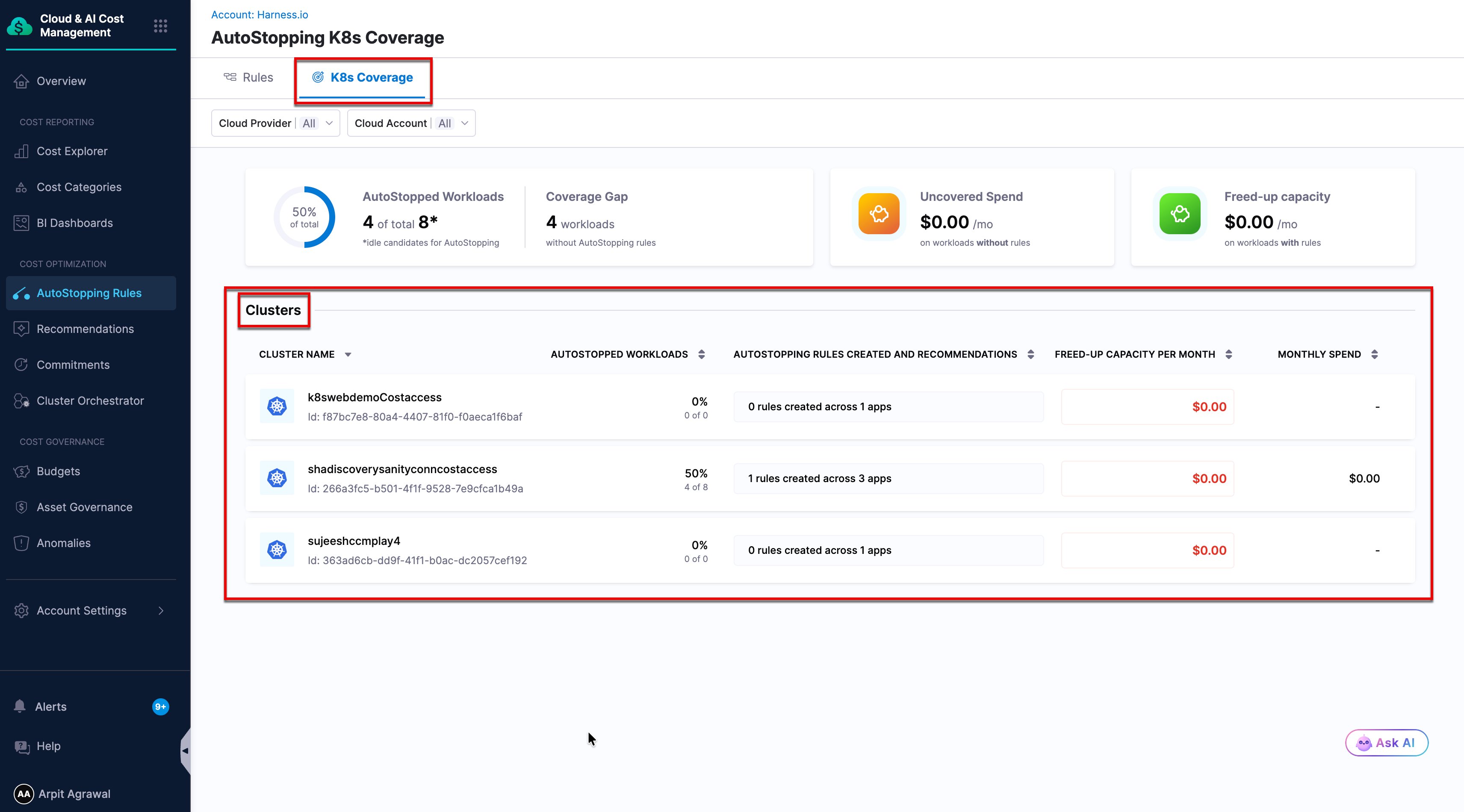Click monthly spend $0.00 for shadiscoverysanityconncostaccess
Viewport: 1464px width, 812px height.
coord(1364,479)
